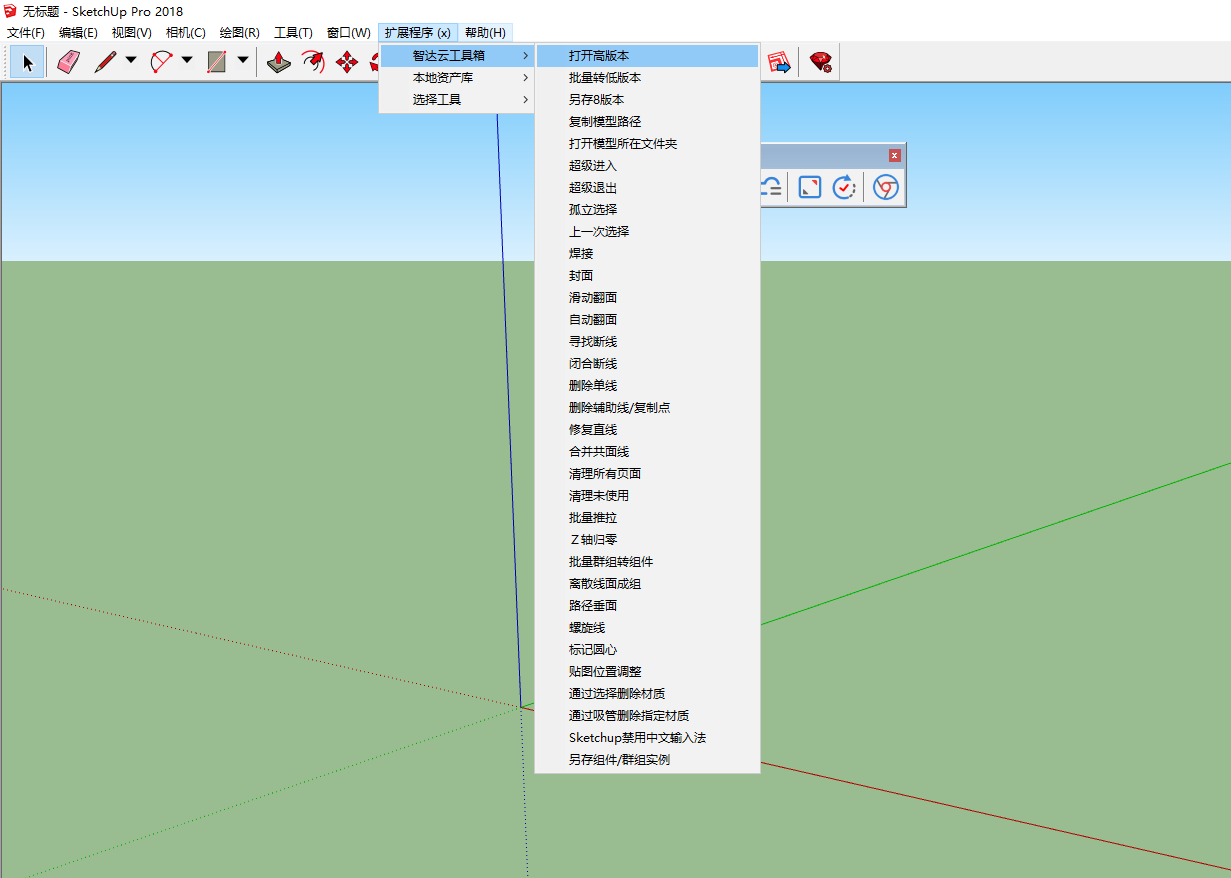This screenshot has height=878, width=1231.
Task: Open dropdown arrow beside the Arc tool
Action: [x=187, y=61]
